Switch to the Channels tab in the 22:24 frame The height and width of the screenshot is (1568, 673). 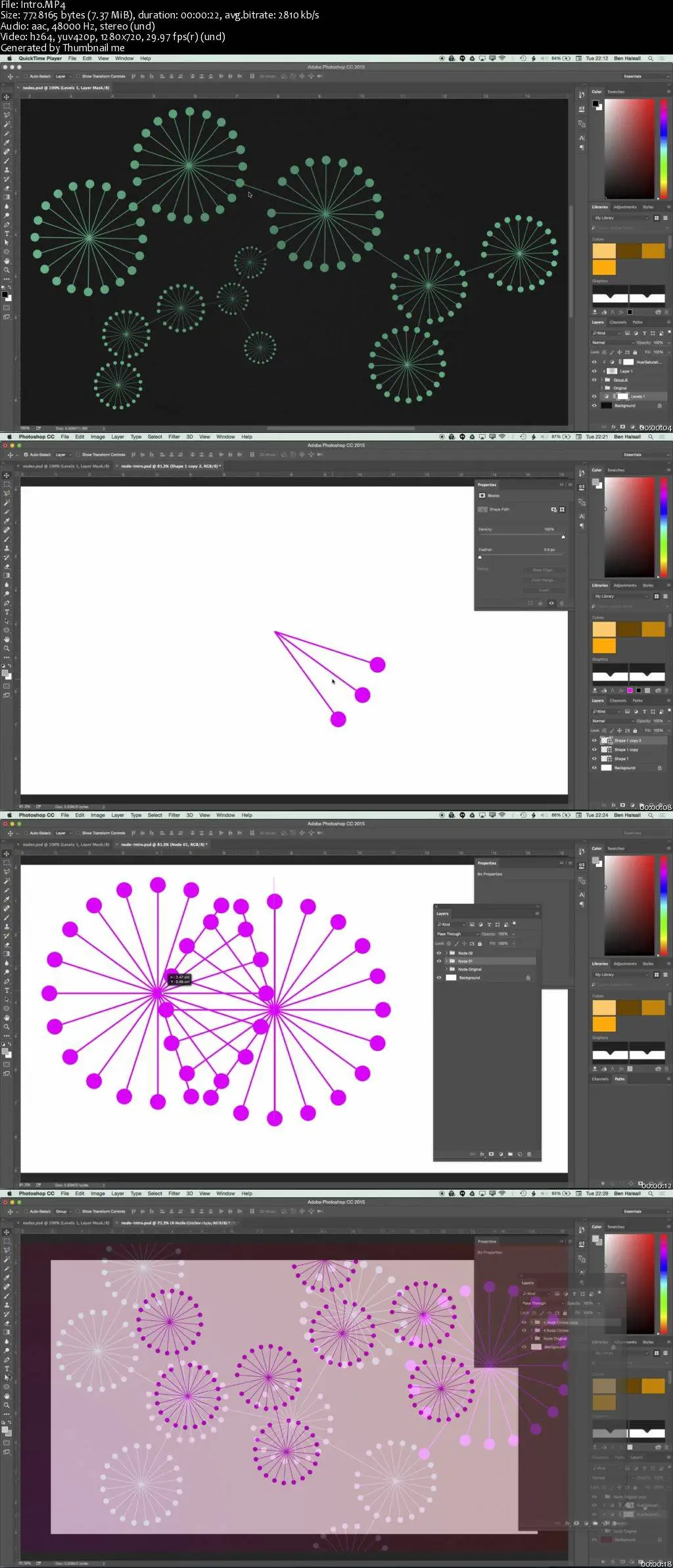click(x=600, y=1079)
